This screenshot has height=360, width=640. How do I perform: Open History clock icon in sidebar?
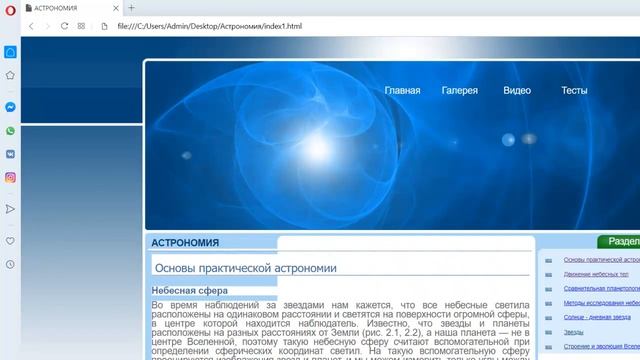click(x=10, y=264)
